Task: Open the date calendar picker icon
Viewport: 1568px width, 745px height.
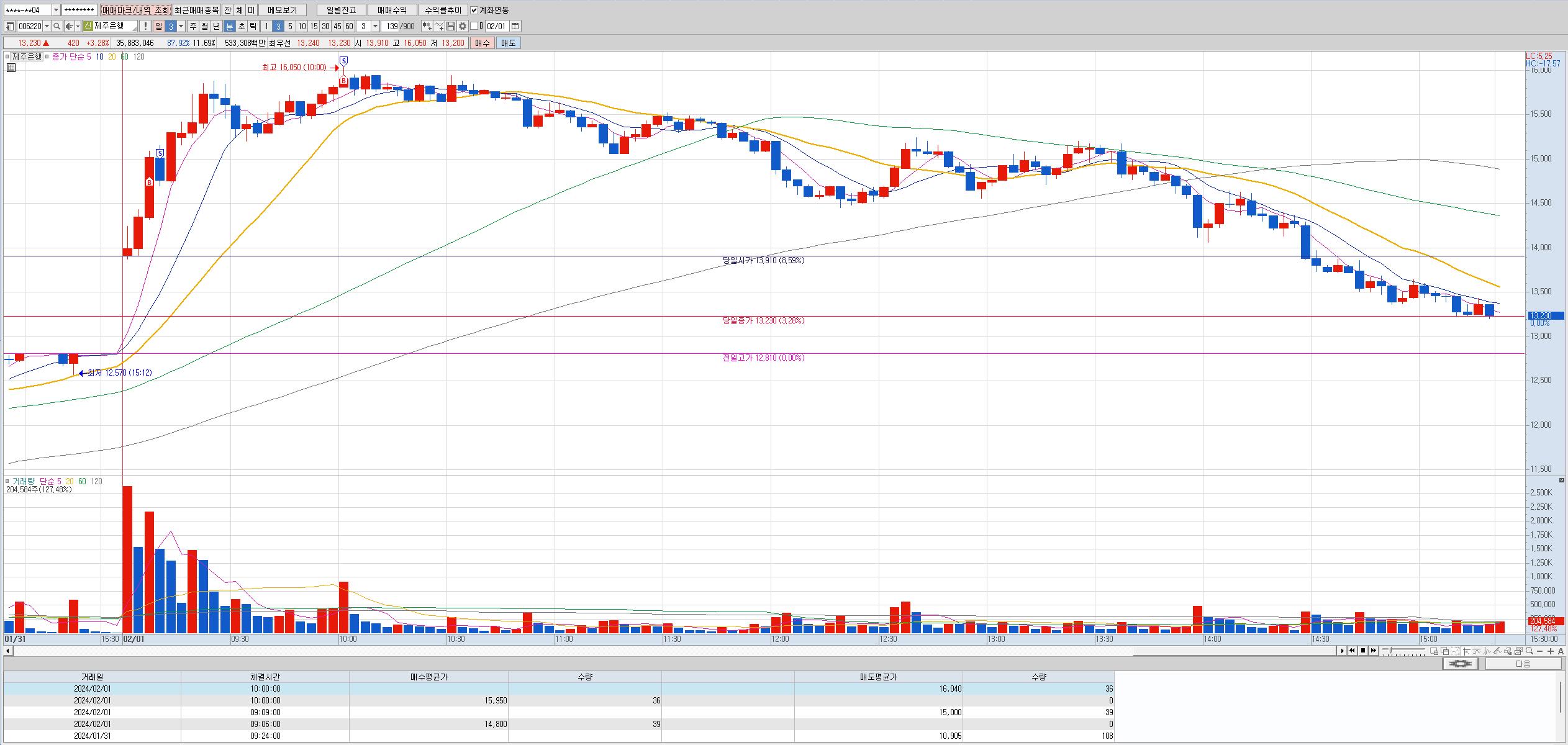Action: (515, 26)
